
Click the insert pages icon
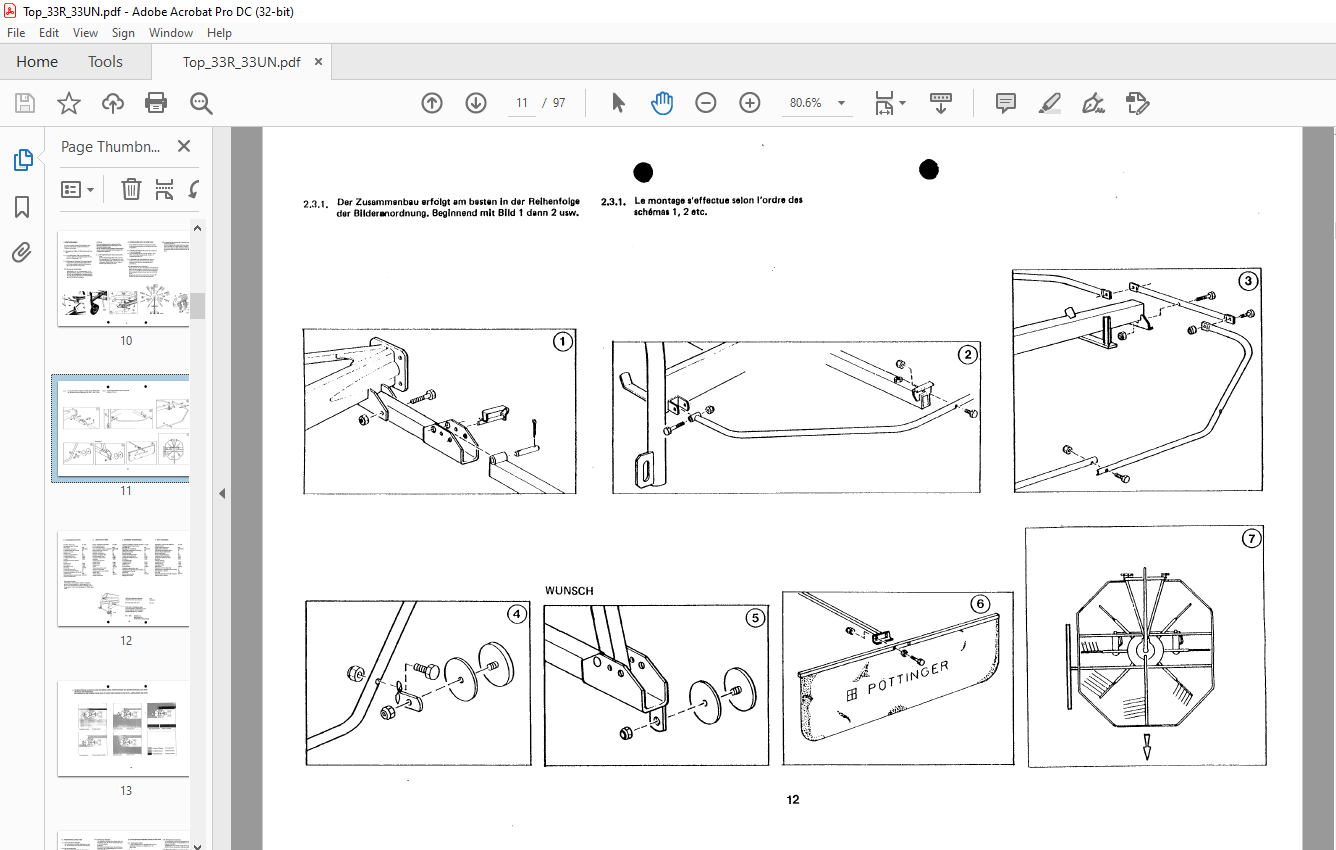165,189
